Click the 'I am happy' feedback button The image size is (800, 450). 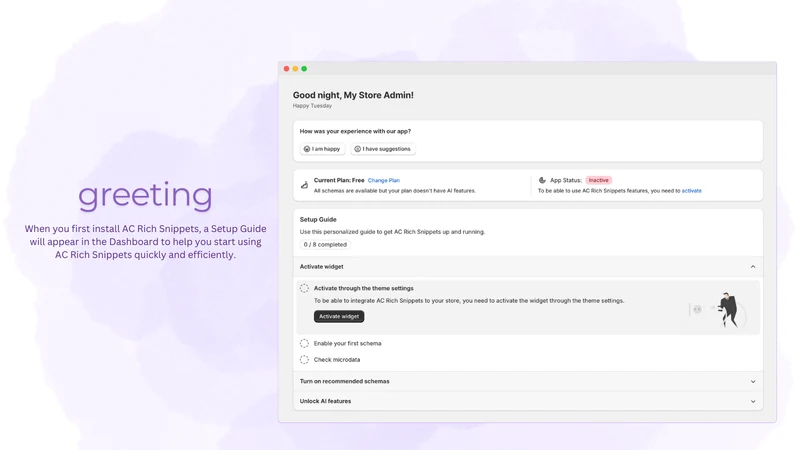point(322,149)
